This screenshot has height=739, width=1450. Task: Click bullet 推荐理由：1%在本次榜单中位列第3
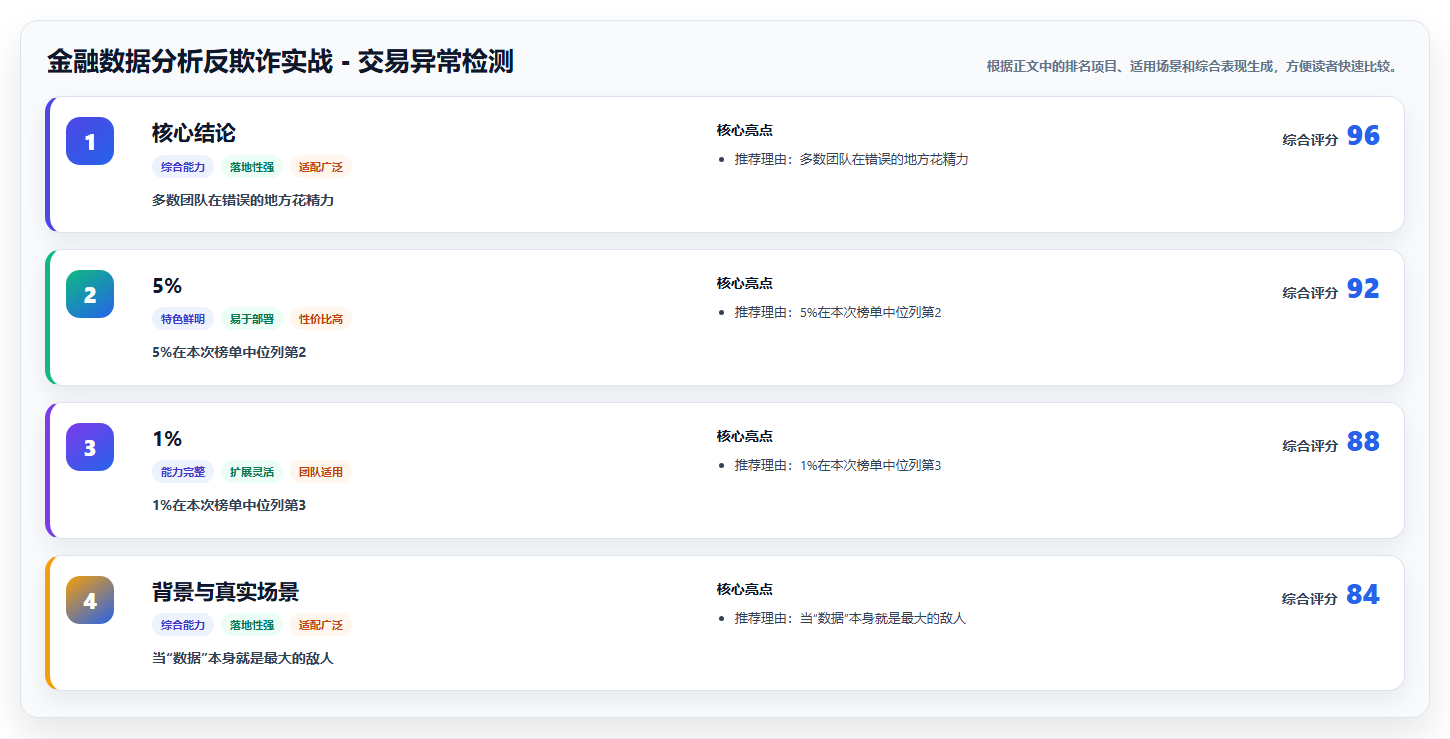(x=838, y=465)
